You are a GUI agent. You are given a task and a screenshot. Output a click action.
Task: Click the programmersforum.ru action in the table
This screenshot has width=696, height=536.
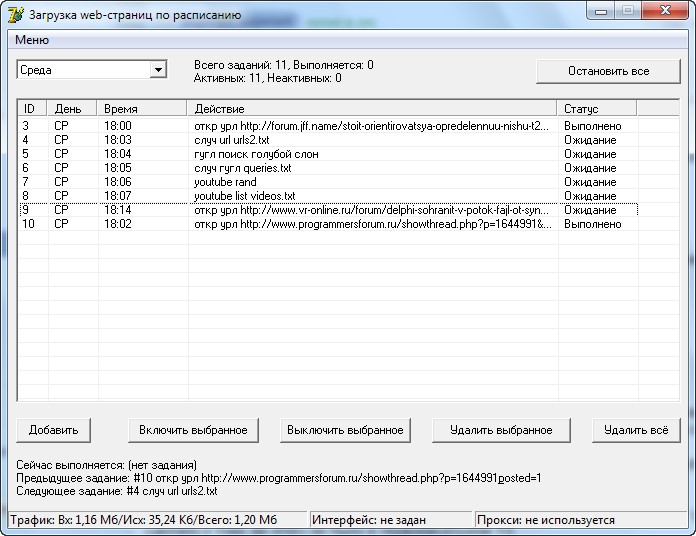point(373,224)
